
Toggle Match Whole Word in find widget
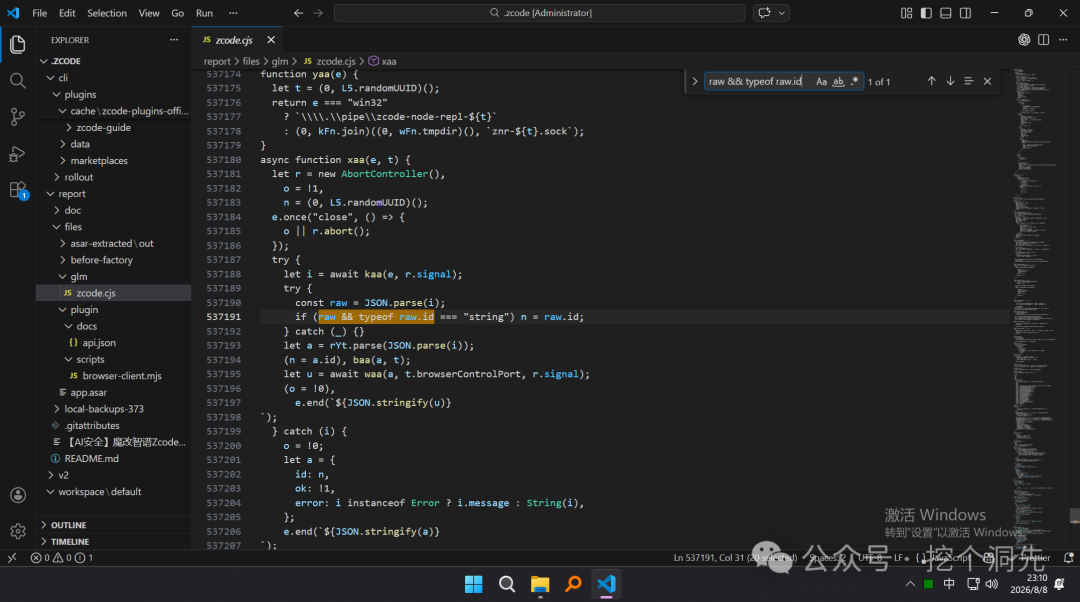[838, 81]
